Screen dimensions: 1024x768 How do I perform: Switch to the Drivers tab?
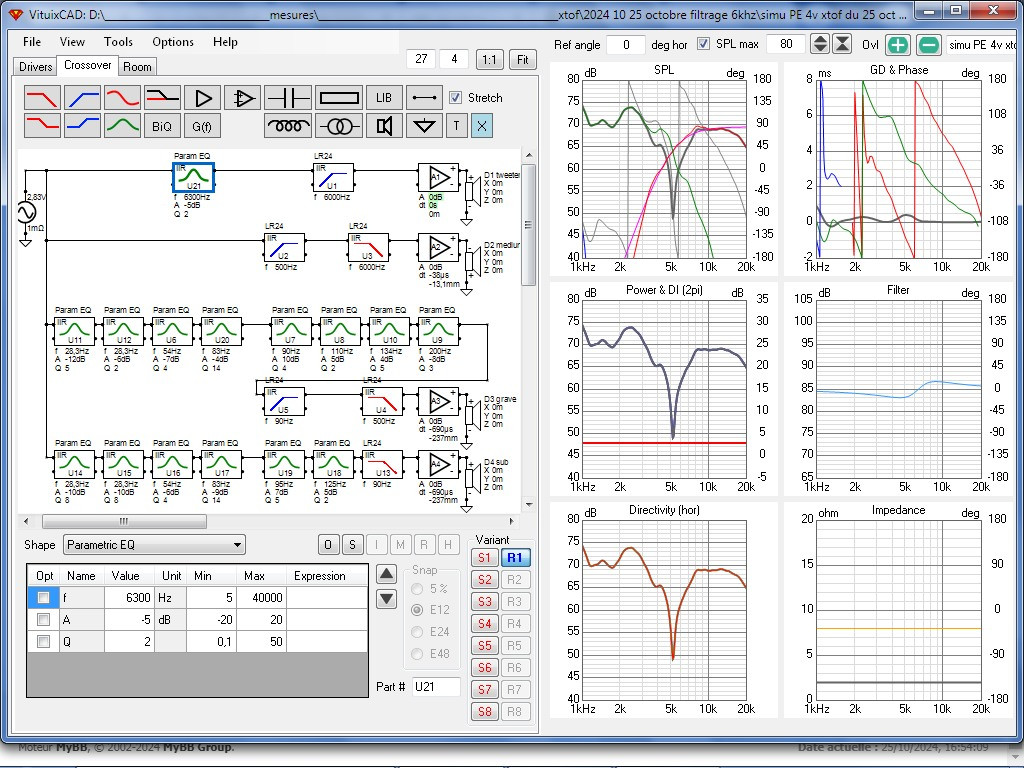(x=36, y=67)
